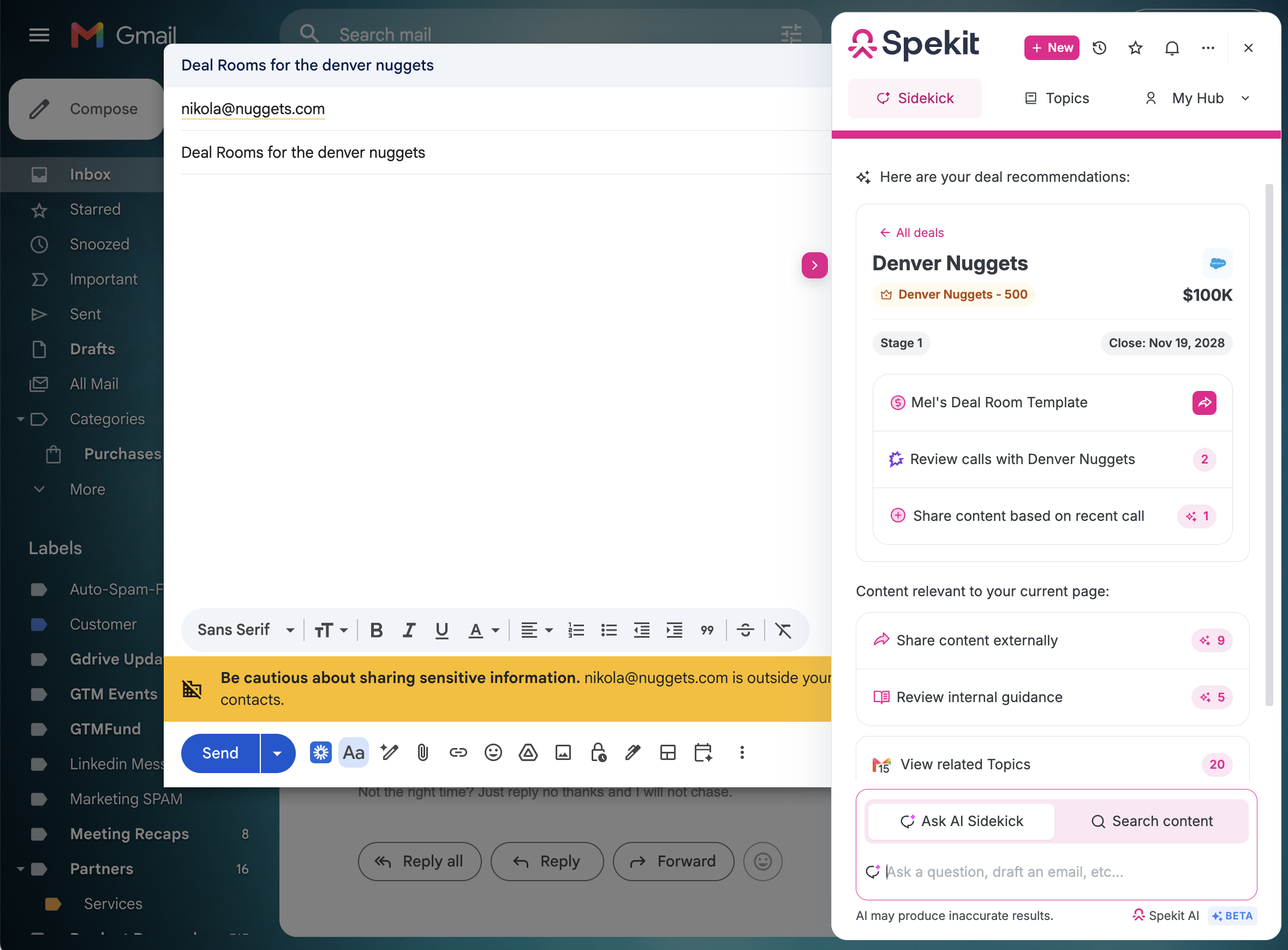Screen dimensions: 1288x950
Task: Open the Drafts folder
Action: point(92,349)
